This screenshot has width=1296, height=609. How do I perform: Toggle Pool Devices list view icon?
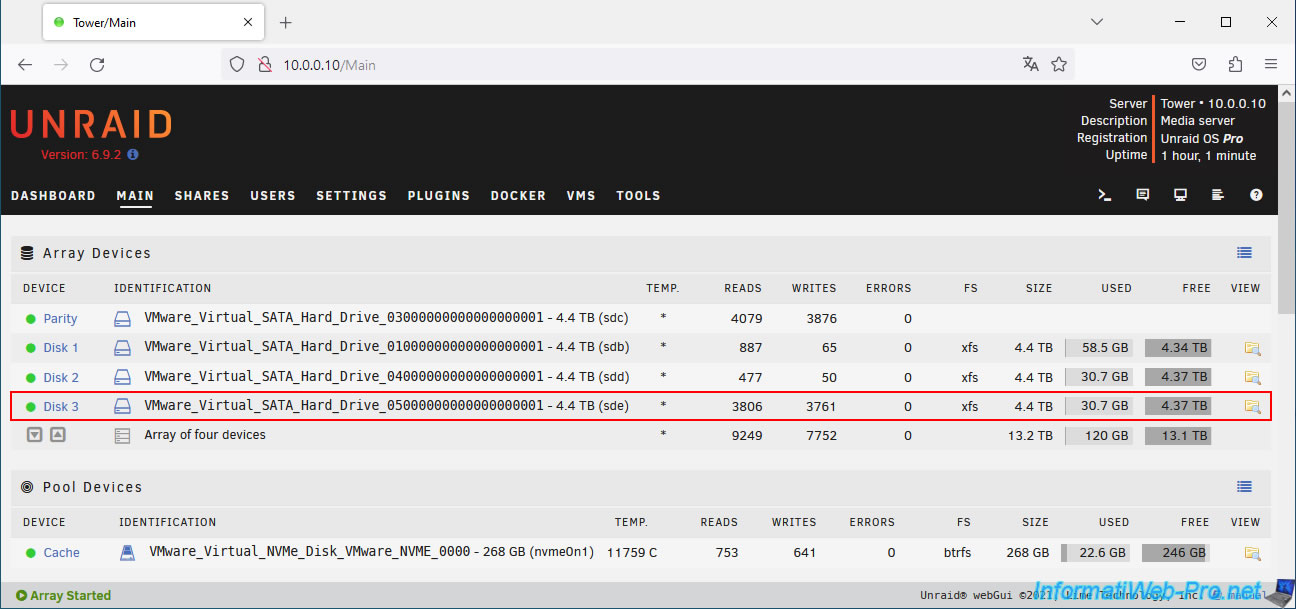point(1244,487)
